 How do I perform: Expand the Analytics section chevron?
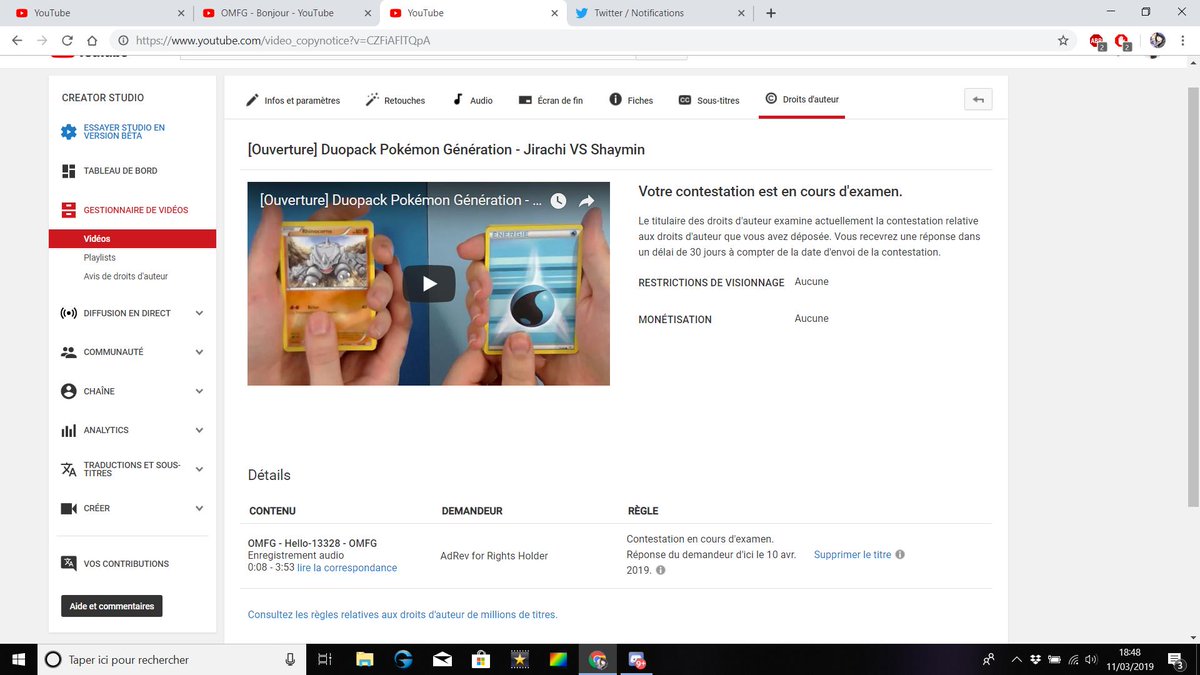(199, 430)
